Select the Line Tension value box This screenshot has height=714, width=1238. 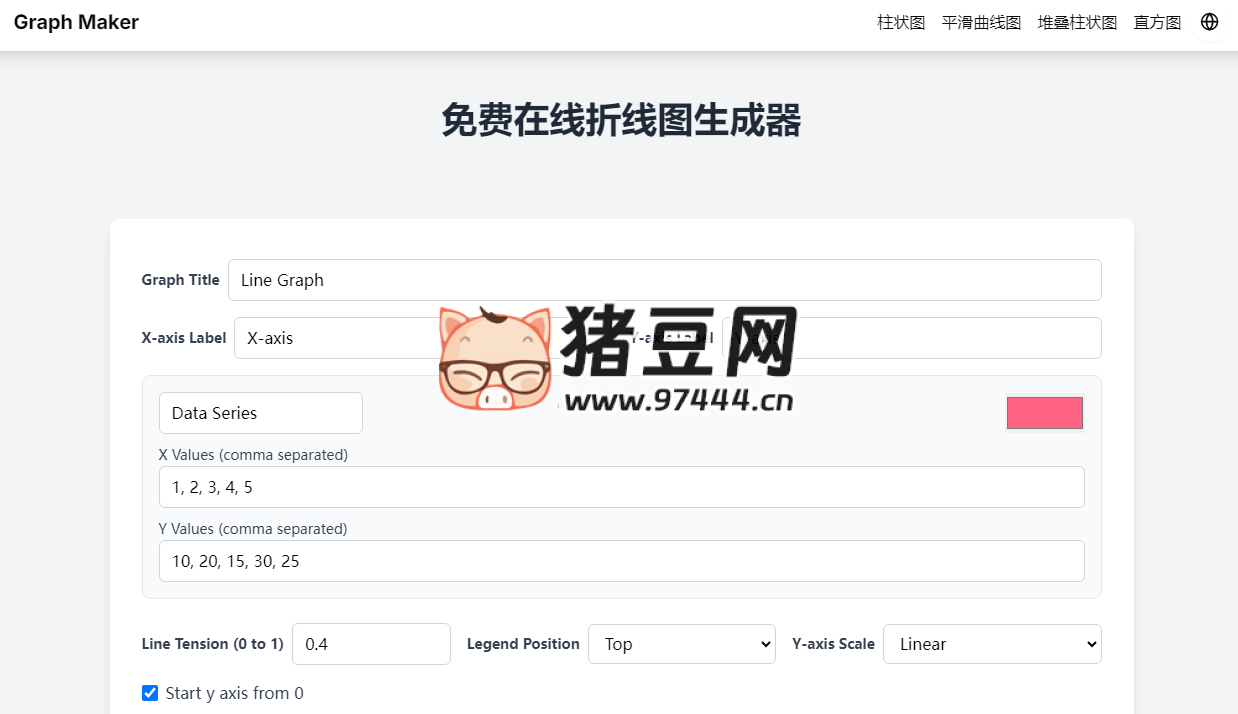tap(371, 644)
